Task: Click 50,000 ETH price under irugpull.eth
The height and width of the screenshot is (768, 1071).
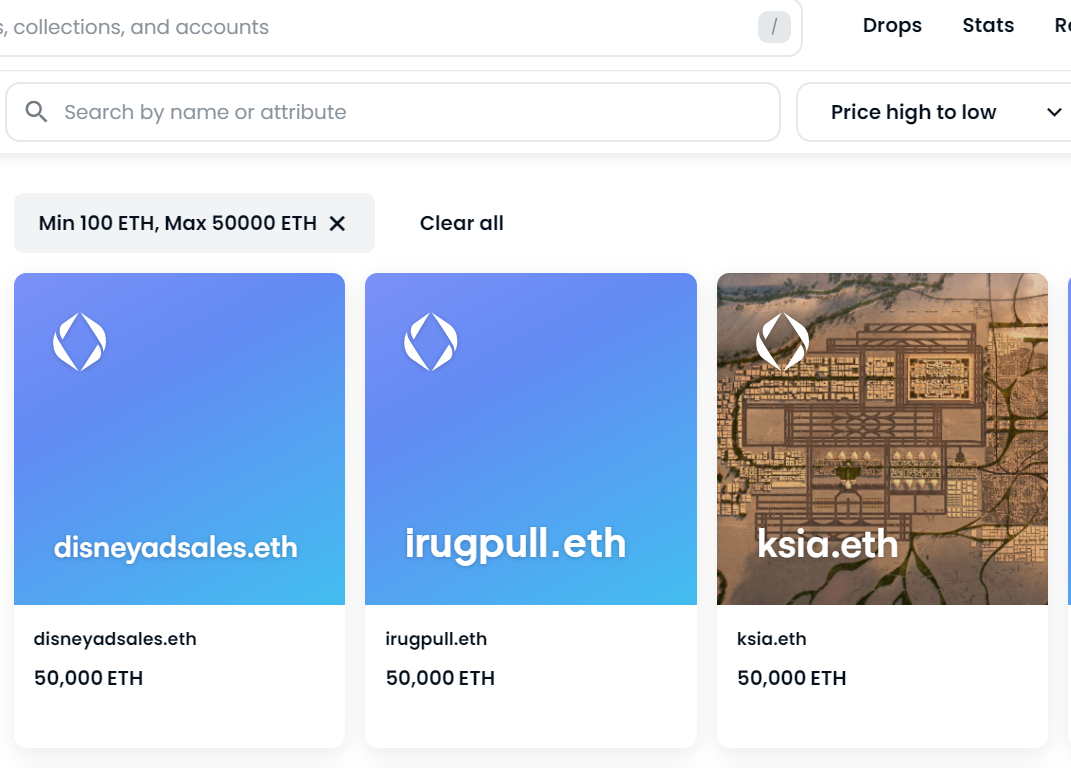Action: click(440, 678)
